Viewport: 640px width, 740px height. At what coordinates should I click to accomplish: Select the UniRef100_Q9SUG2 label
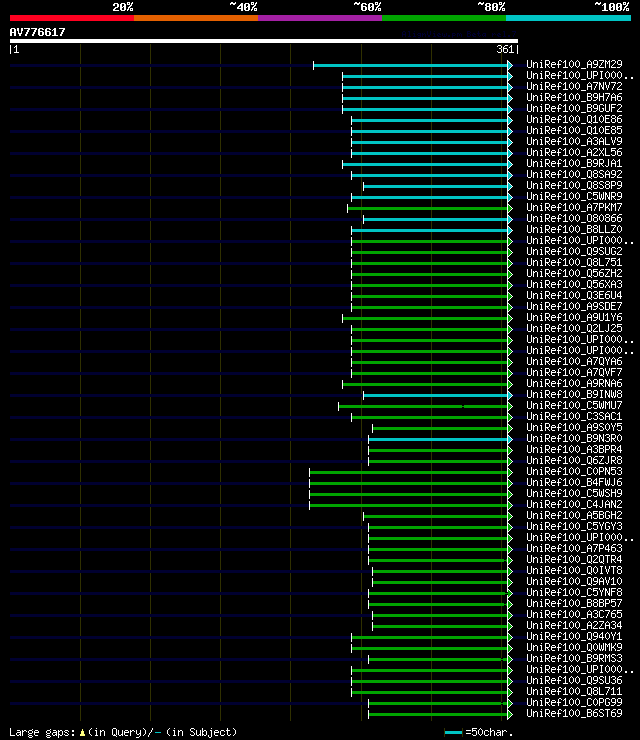click(574, 252)
